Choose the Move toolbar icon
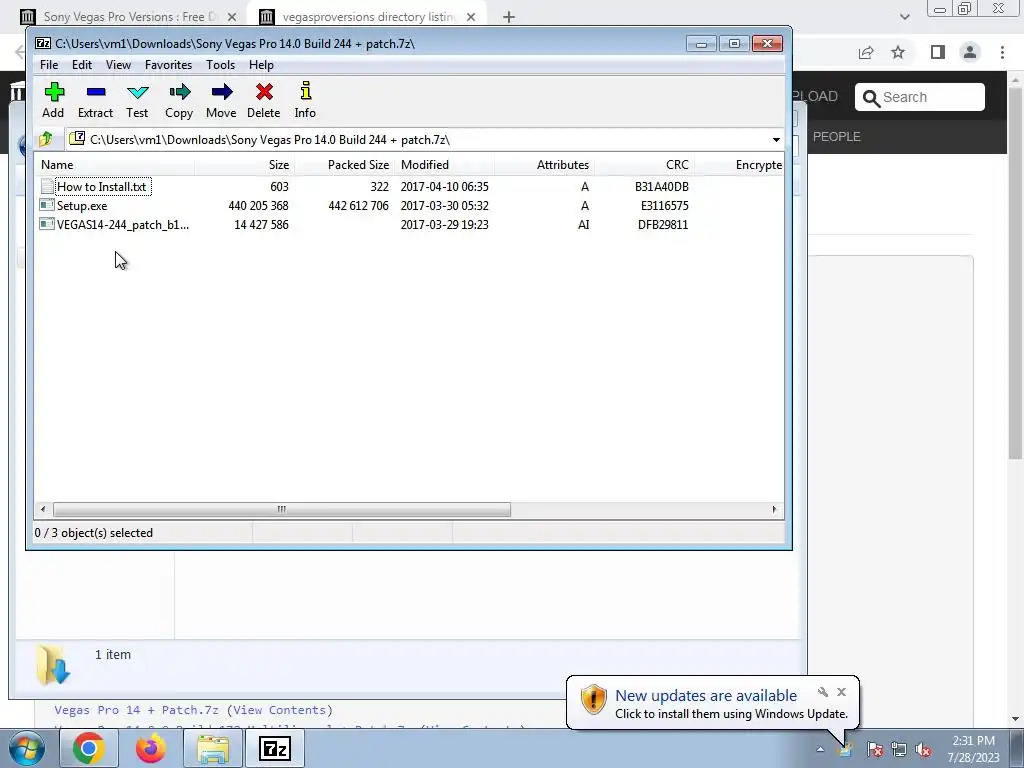This screenshot has width=1024, height=768. pos(221,100)
